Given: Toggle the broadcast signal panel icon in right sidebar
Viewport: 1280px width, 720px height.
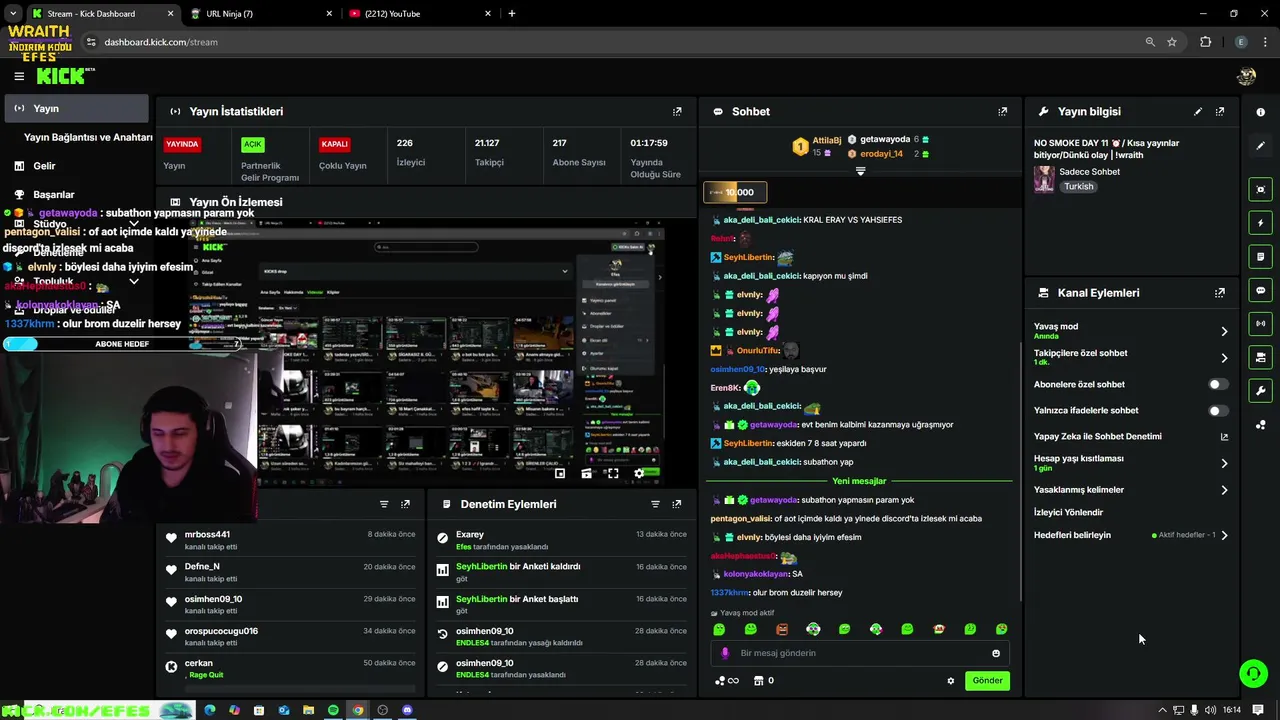Looking at the screenshot, I should [1261, 324].
